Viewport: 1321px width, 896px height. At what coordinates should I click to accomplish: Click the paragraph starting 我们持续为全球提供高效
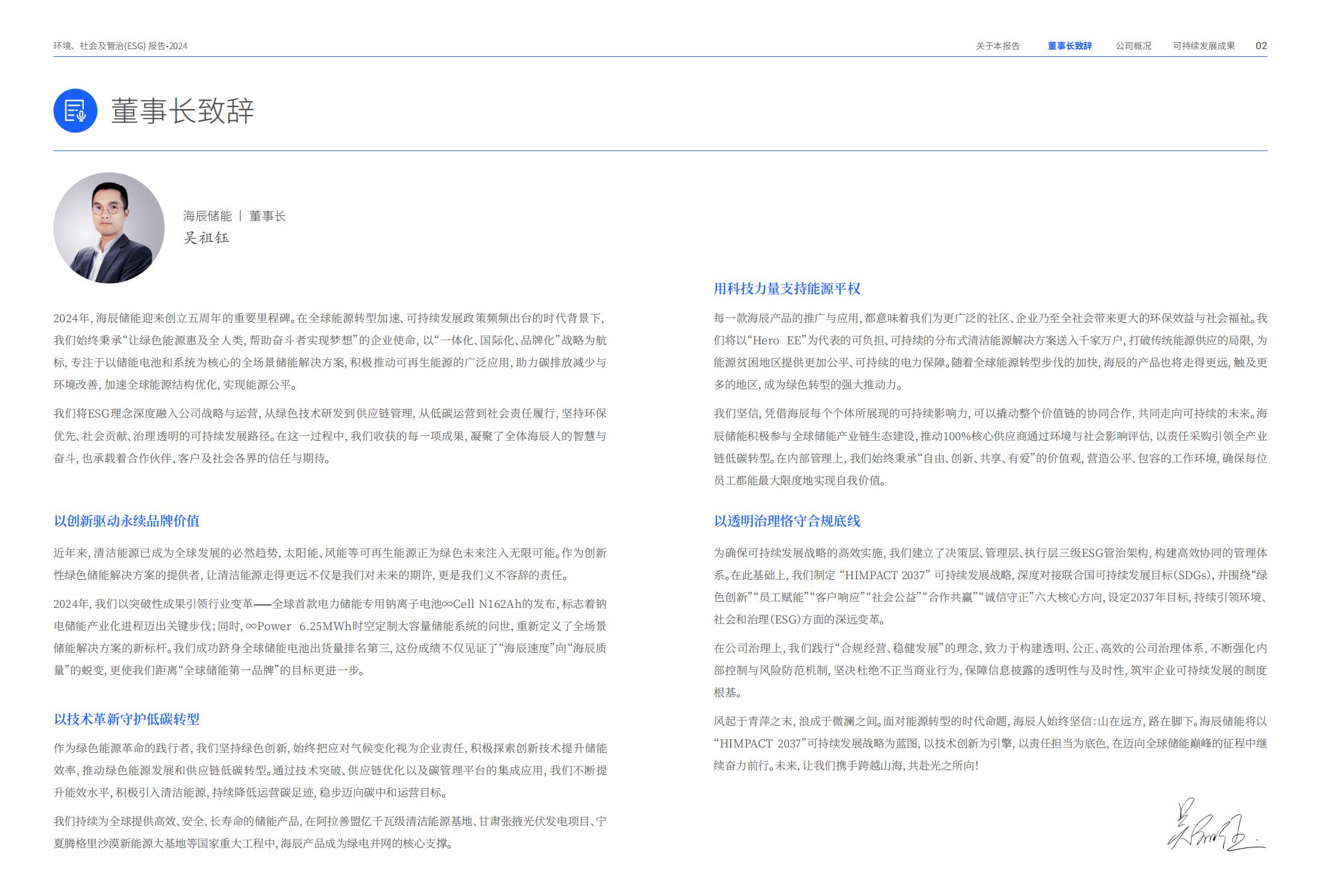tap(330, 832)
